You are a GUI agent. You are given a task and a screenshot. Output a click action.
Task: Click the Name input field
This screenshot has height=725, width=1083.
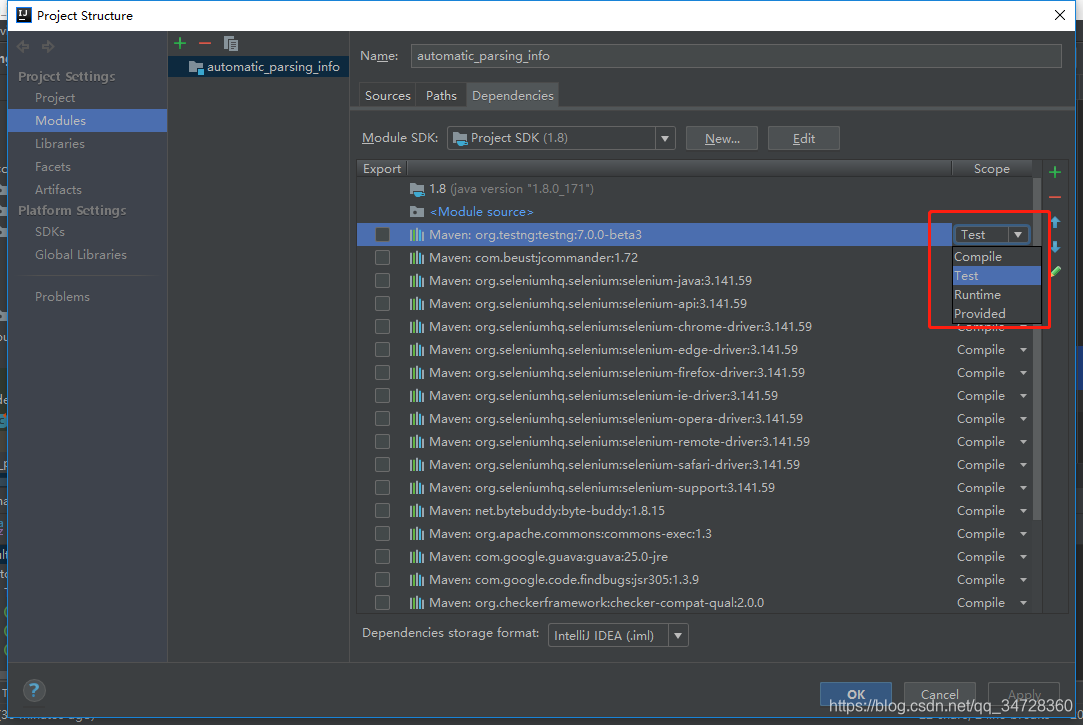(736, 56)
